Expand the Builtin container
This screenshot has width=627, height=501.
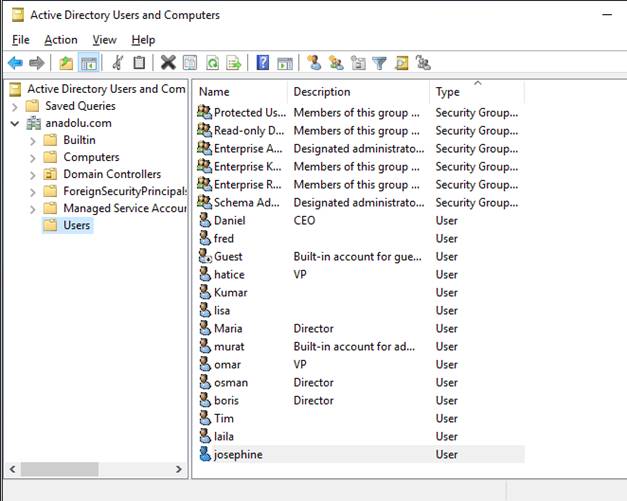[32, 141]
